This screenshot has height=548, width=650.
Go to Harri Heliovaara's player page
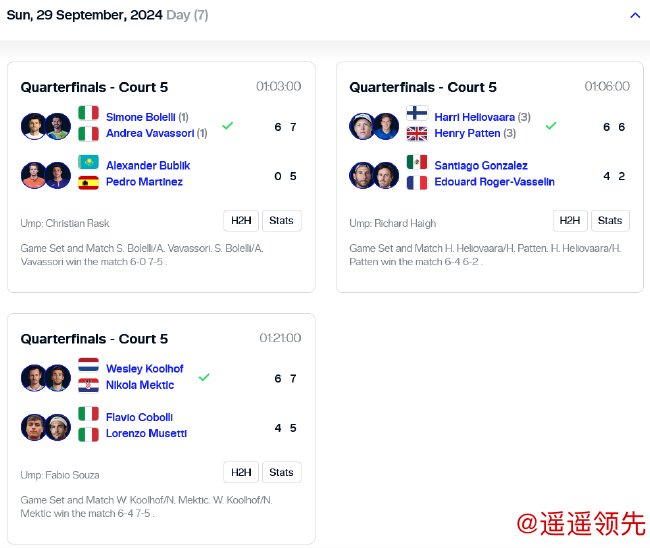point(474,117)
